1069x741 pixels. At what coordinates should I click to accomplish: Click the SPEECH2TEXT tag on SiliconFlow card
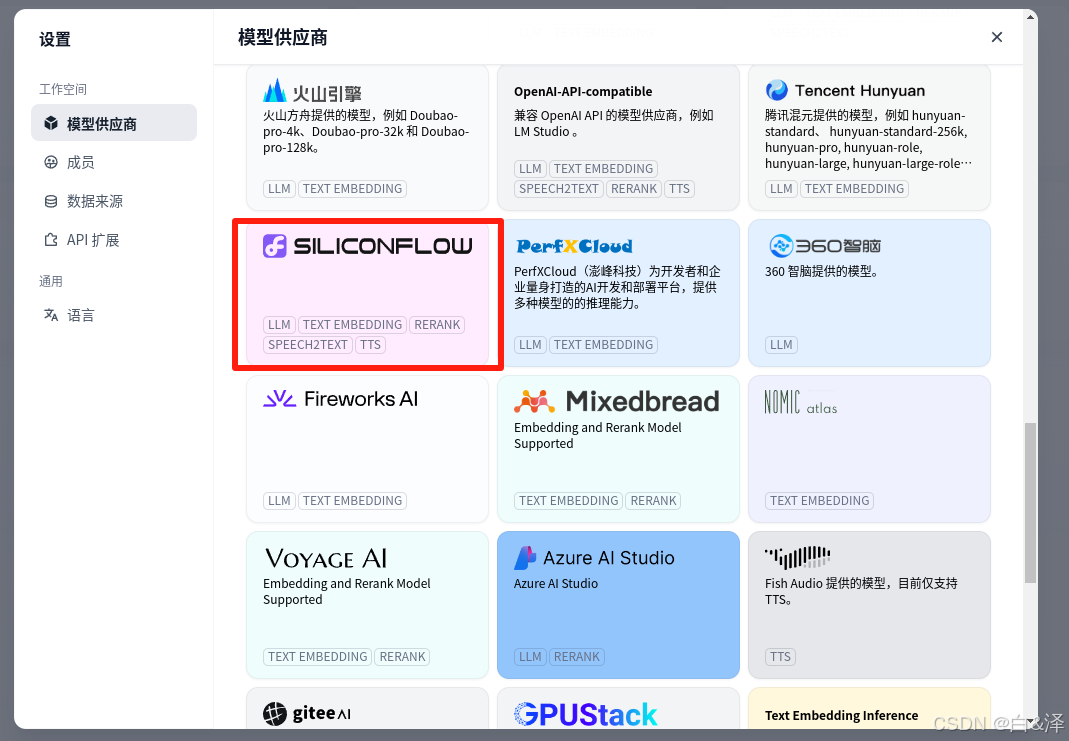307,345
